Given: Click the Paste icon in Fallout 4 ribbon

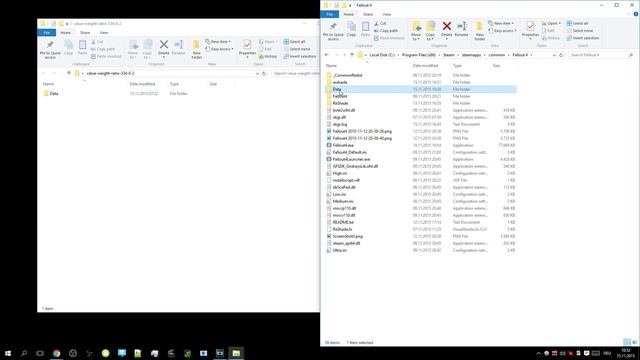Looking at the screenshot, I should click(x=365, y=29).
